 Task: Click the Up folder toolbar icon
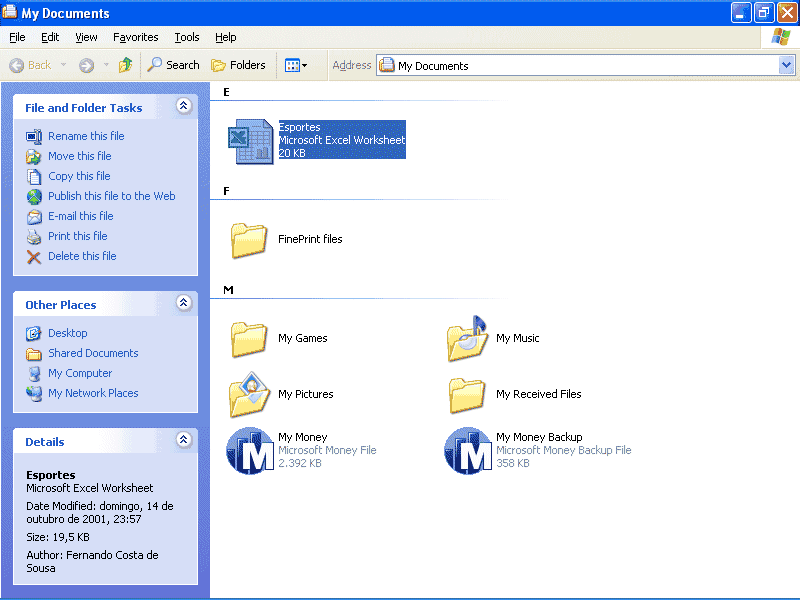(126, 65)
